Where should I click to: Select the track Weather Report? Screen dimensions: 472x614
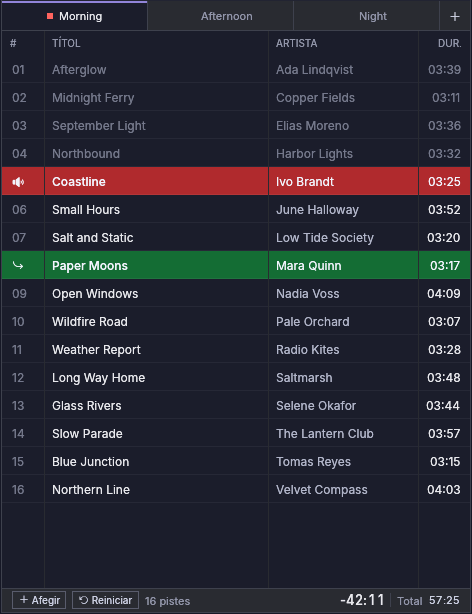tap(236, 349)
